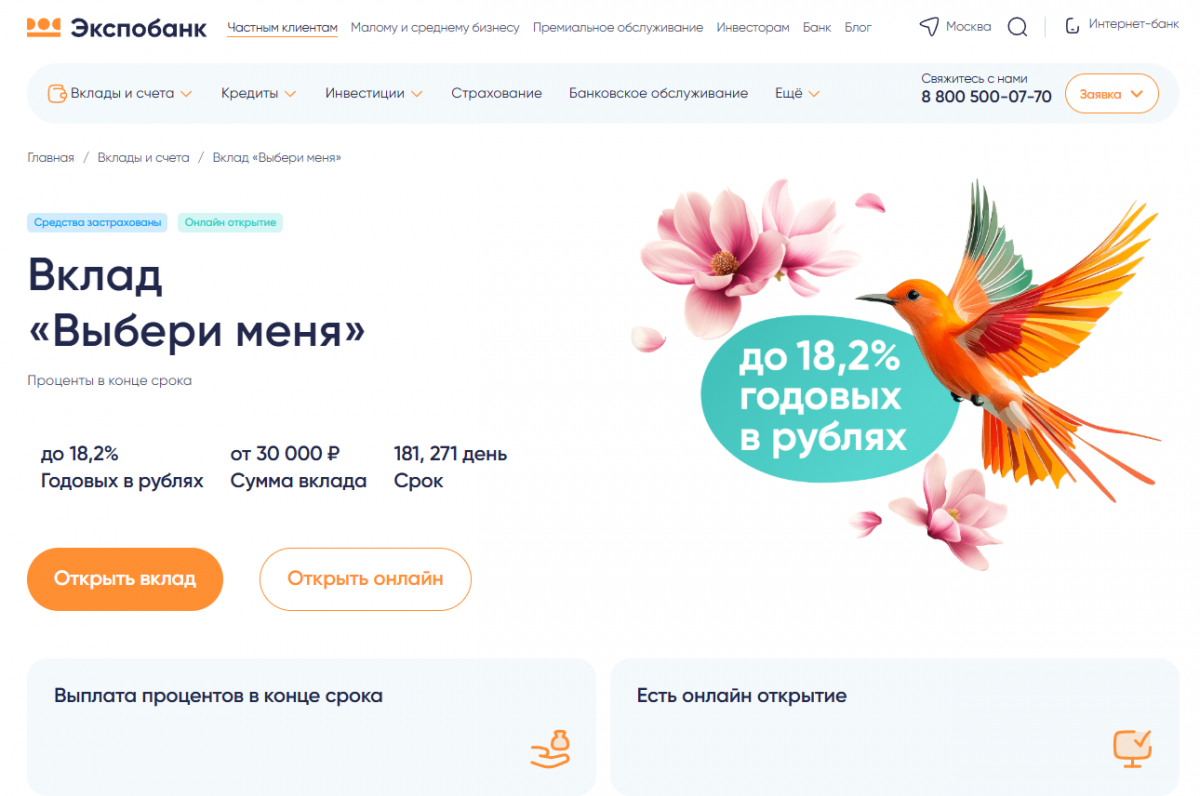The image size is (1200, 796).
Task: Select the Частным клиентам tab
Action: [282, 27]
